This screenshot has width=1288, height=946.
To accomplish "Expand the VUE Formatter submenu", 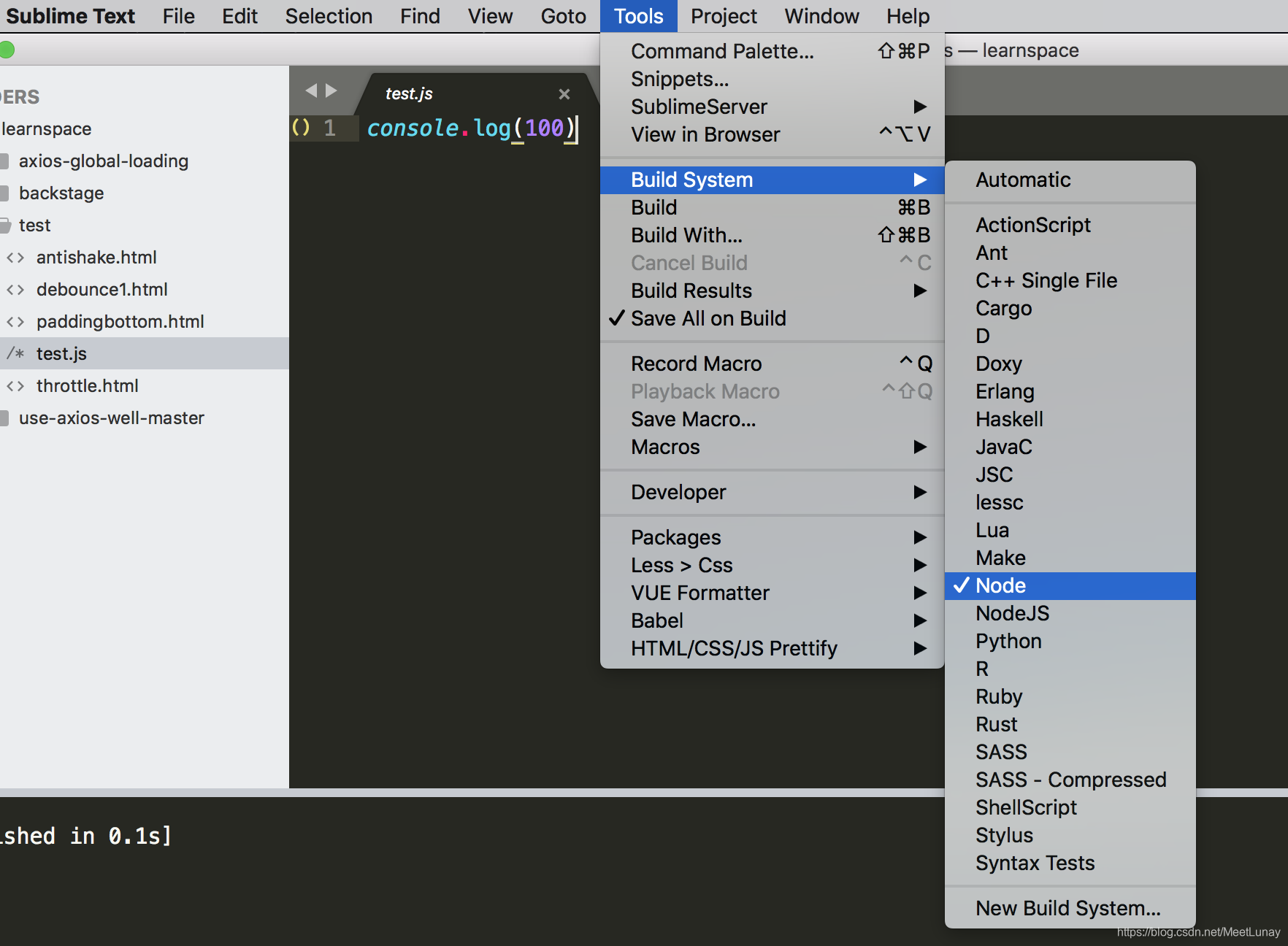I will pos(773,593).
